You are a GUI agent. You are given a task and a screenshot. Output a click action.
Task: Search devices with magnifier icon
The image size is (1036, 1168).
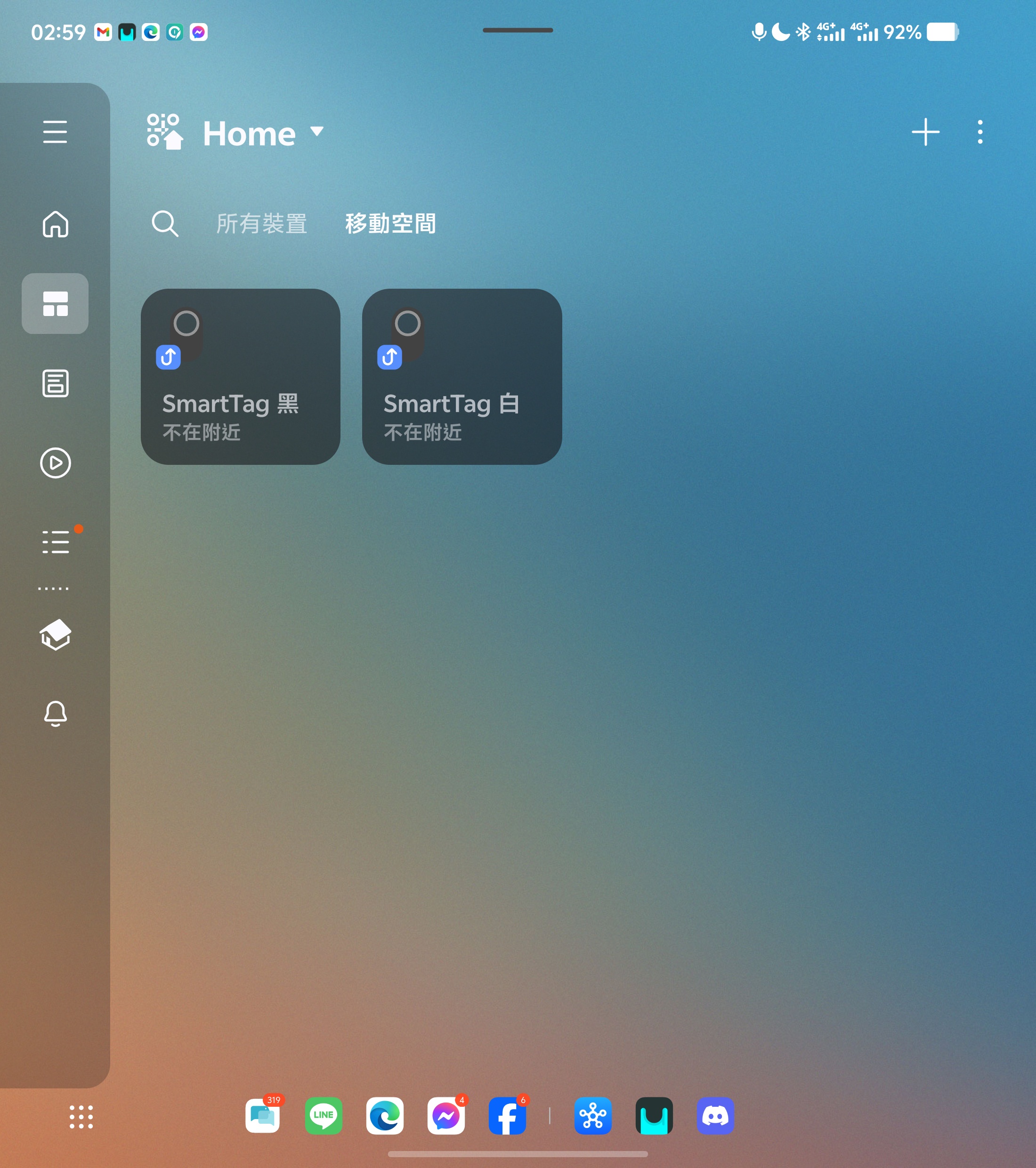click(x=164, y=223)
